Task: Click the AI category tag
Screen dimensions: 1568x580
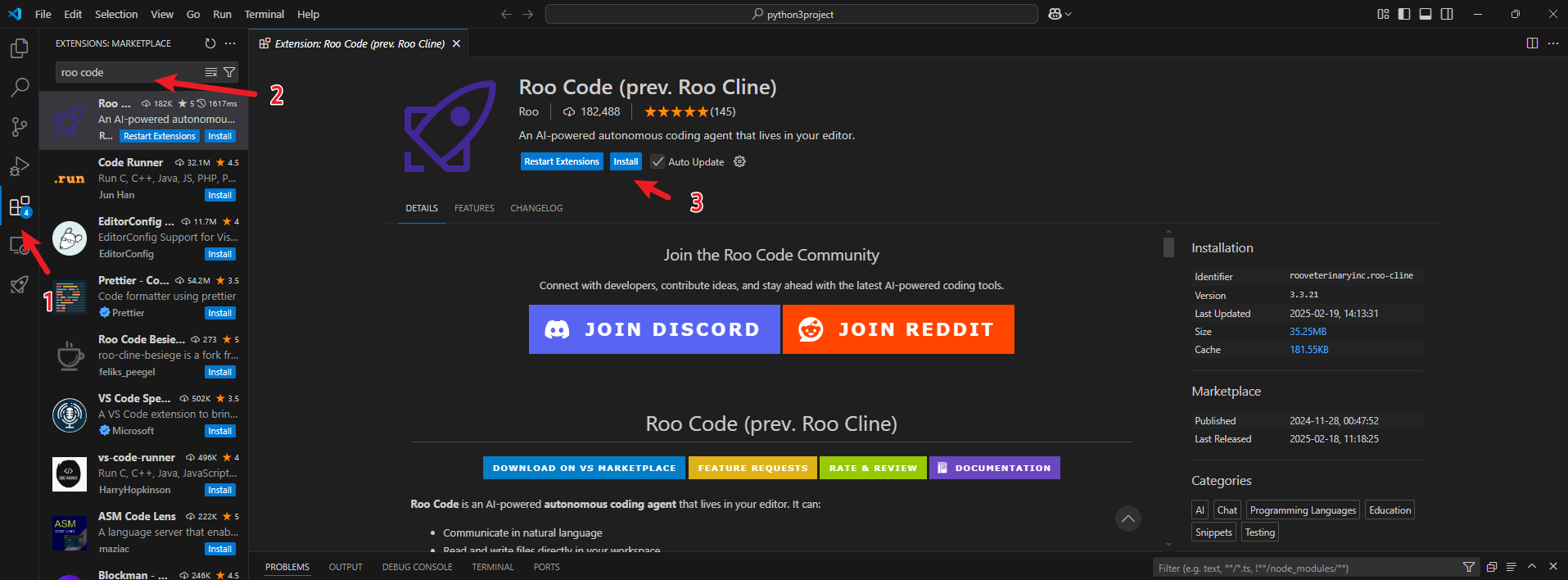Action: pos(1200,510)
